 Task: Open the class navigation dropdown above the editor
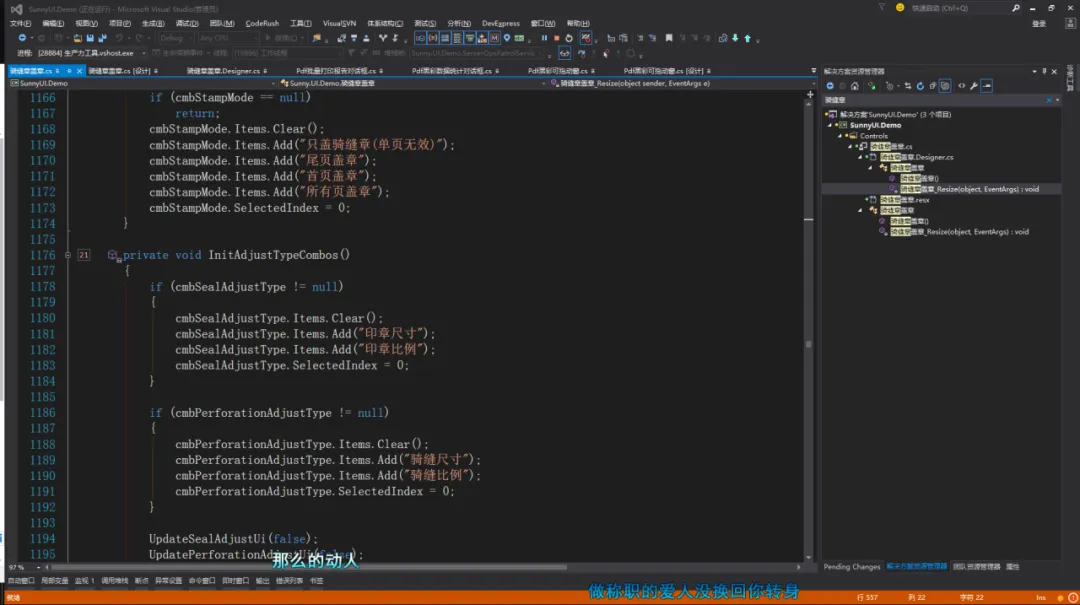pos(412,83)
